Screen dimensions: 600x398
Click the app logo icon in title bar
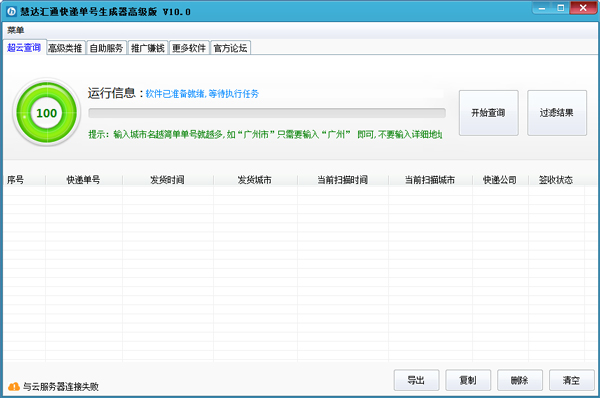click(11, 11)
